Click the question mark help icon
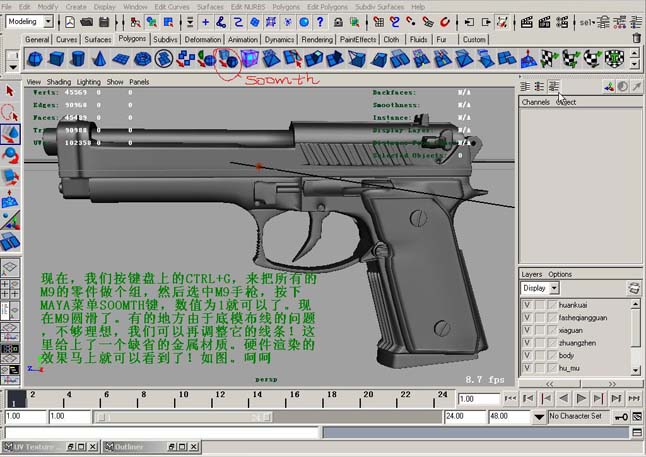Screen dimensions: 646x457 click(x=320, y=22)
